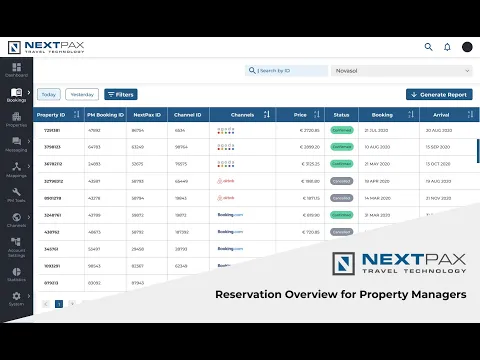Click the NextPax logo in header
The image size is (480, 360).
point(46,47)
